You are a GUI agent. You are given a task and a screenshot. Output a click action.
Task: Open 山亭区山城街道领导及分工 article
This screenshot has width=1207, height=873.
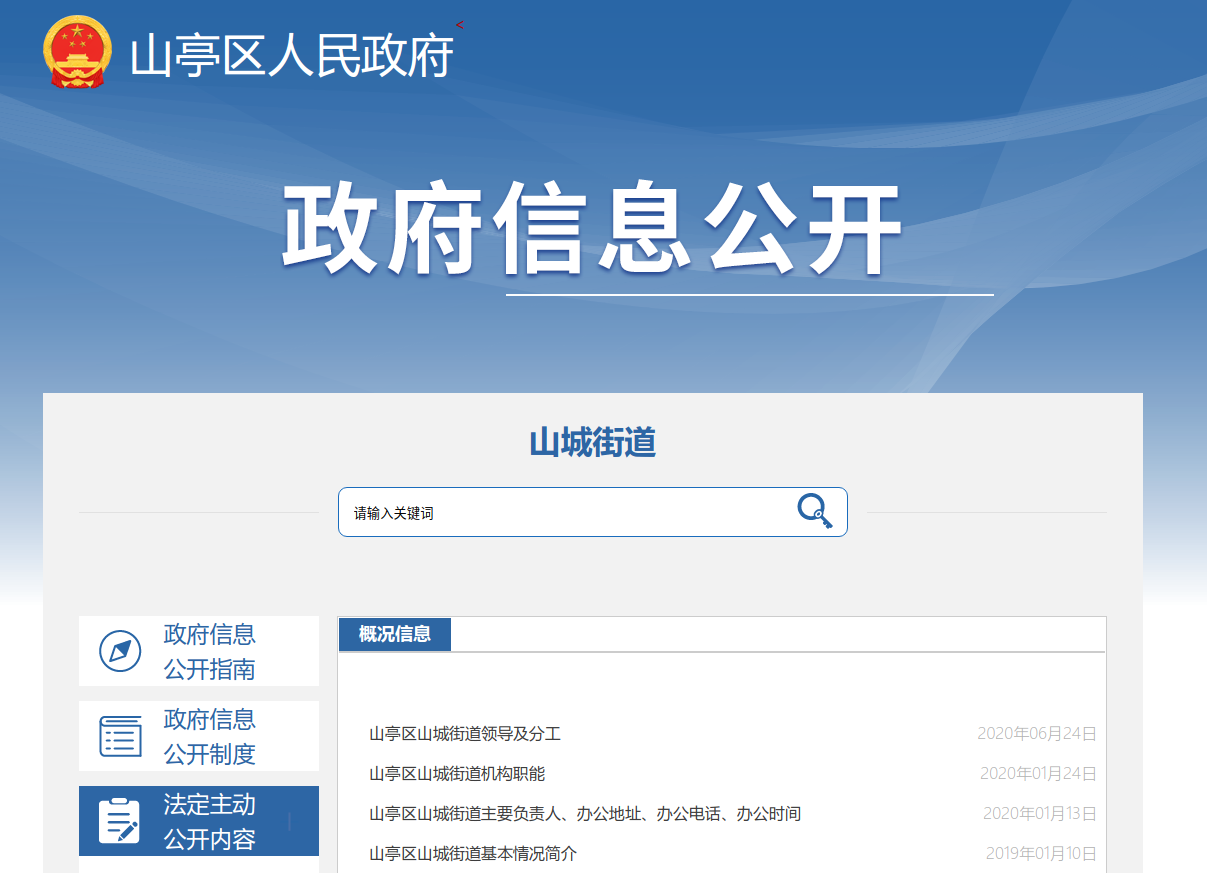point(465,734)
